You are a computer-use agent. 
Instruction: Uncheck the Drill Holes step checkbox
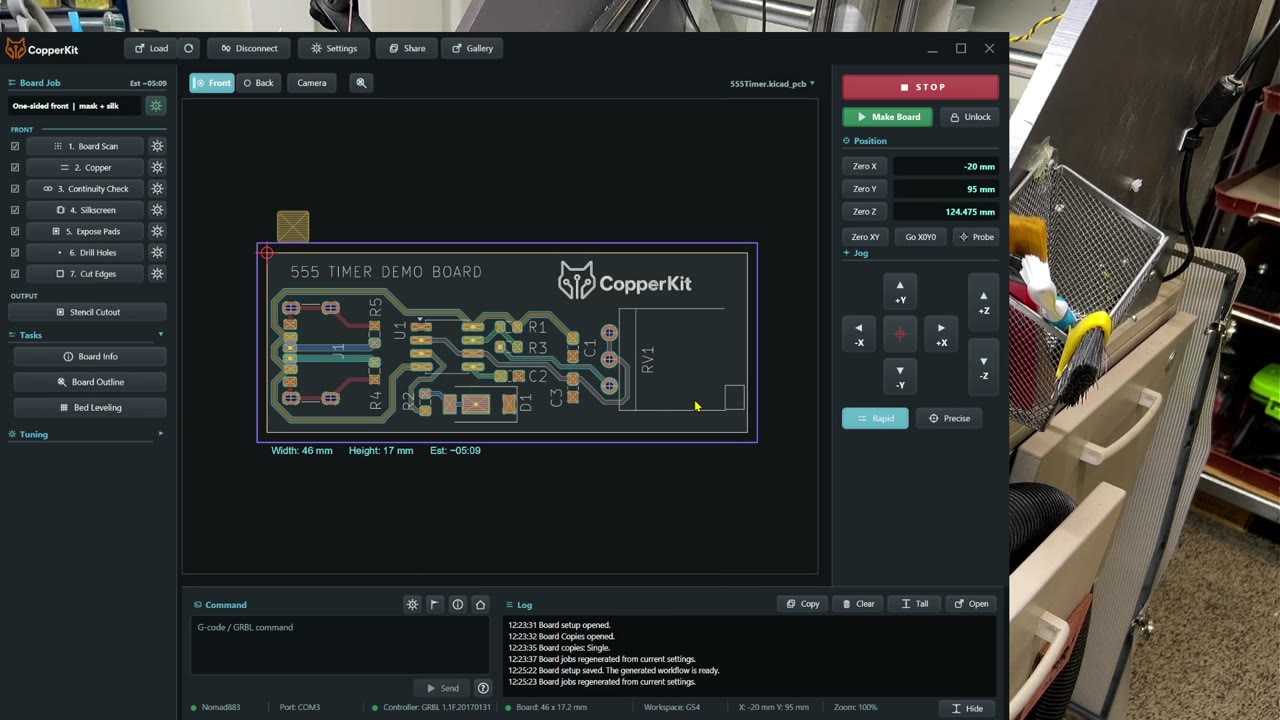click(15, 253)
